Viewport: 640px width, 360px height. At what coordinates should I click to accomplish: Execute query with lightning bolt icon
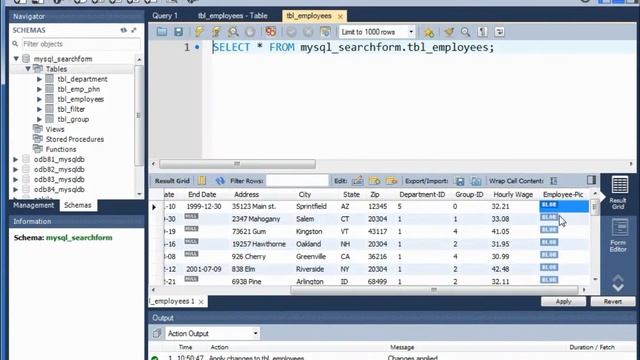(x=199, y=32)
